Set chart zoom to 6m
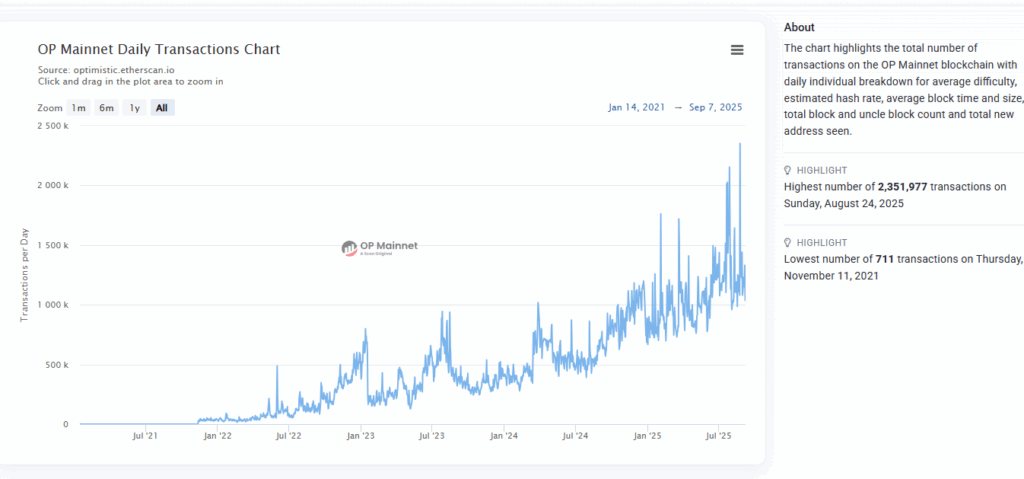The height and width of the screenshot is (479, 1024). coord(106,108)
